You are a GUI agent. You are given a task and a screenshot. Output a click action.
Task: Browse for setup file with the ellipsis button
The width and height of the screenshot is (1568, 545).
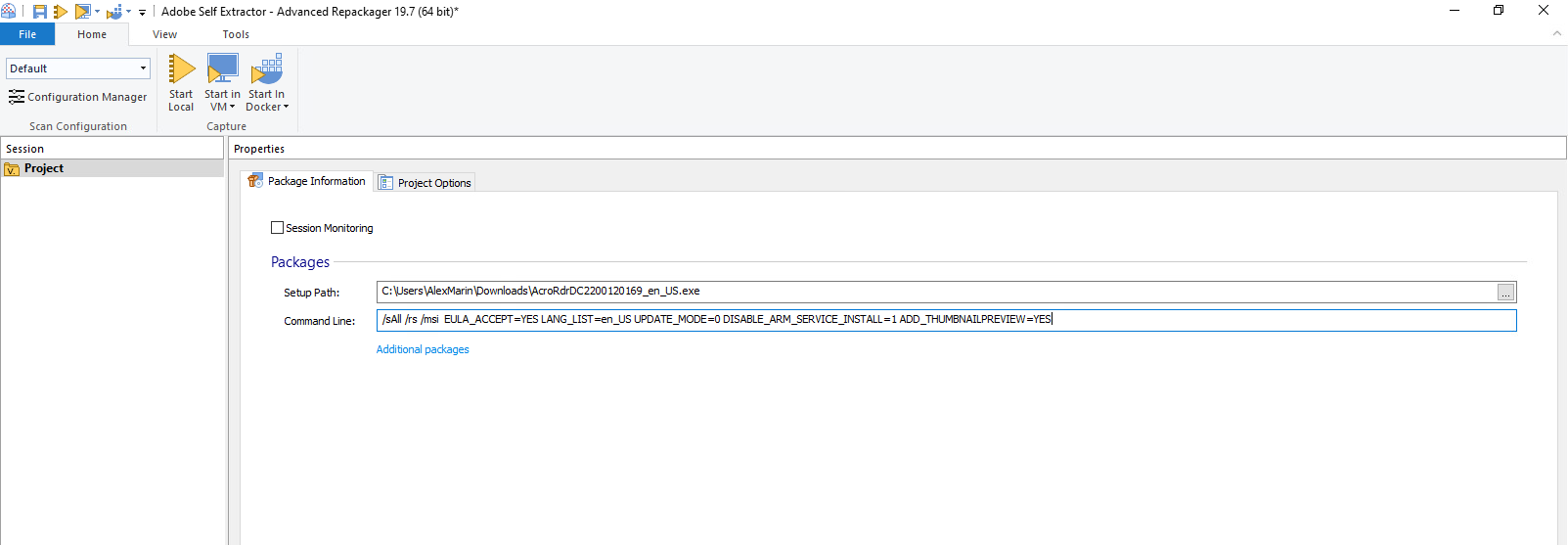(x=1506, y=293)
